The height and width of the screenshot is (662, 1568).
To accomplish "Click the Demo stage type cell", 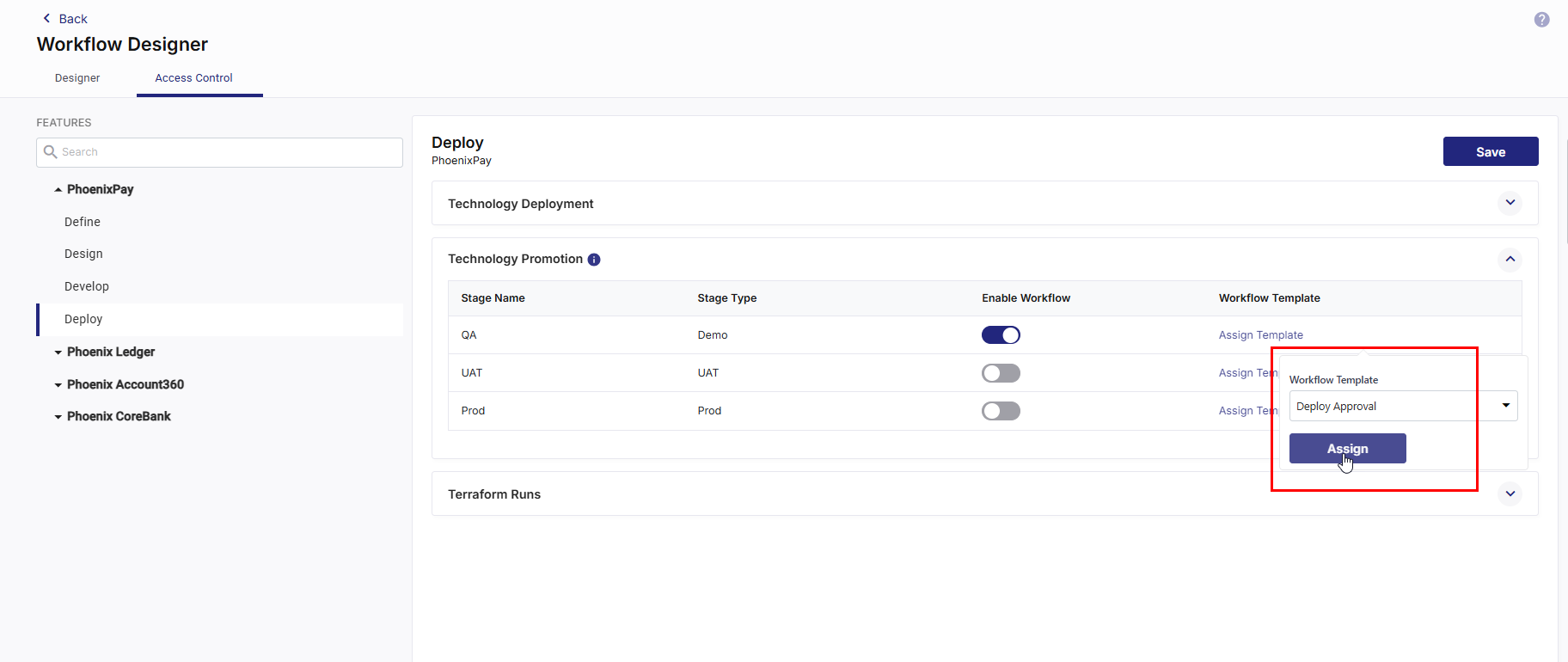I will point(713,335).
